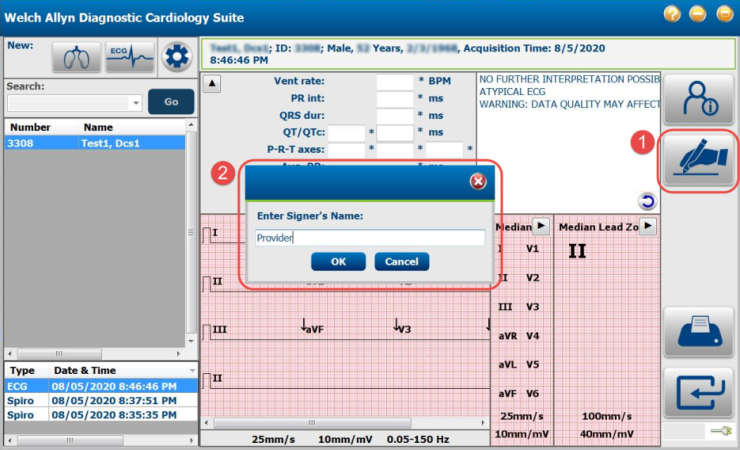Open patient information icon

tap(699, 99)
